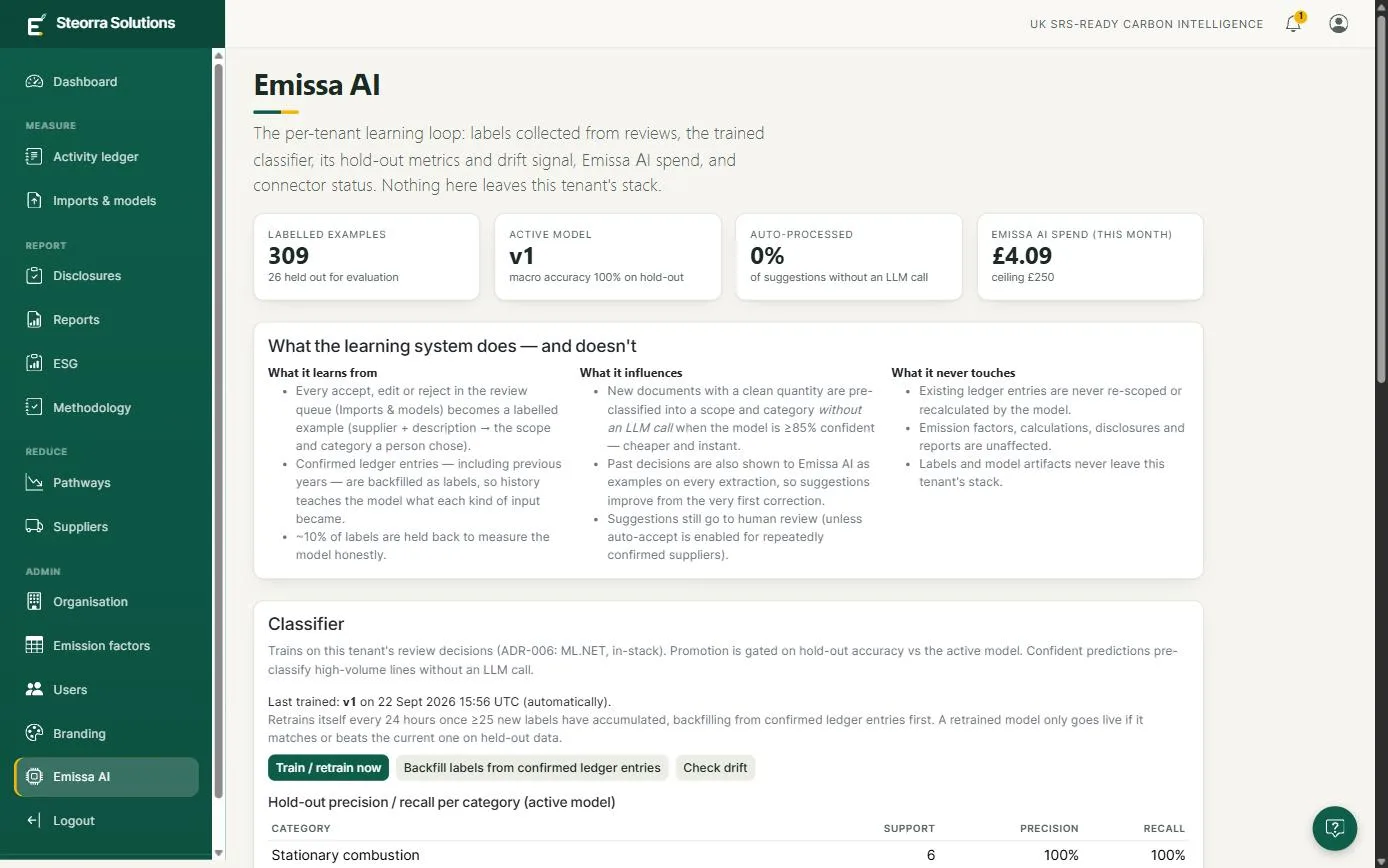
Task: Navigate to Disclosures
Action: (106, 276)
